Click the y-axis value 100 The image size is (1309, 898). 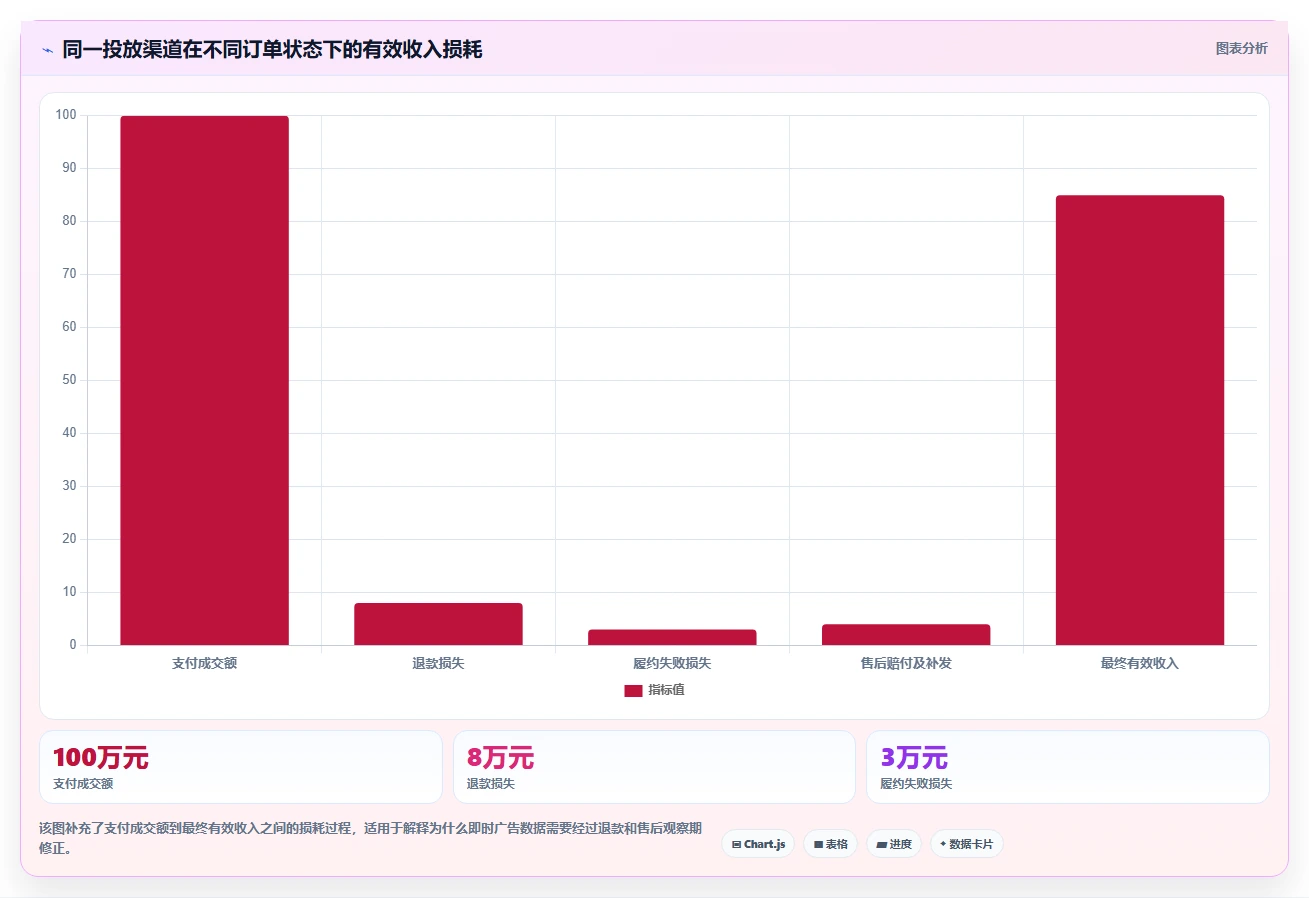66,115
